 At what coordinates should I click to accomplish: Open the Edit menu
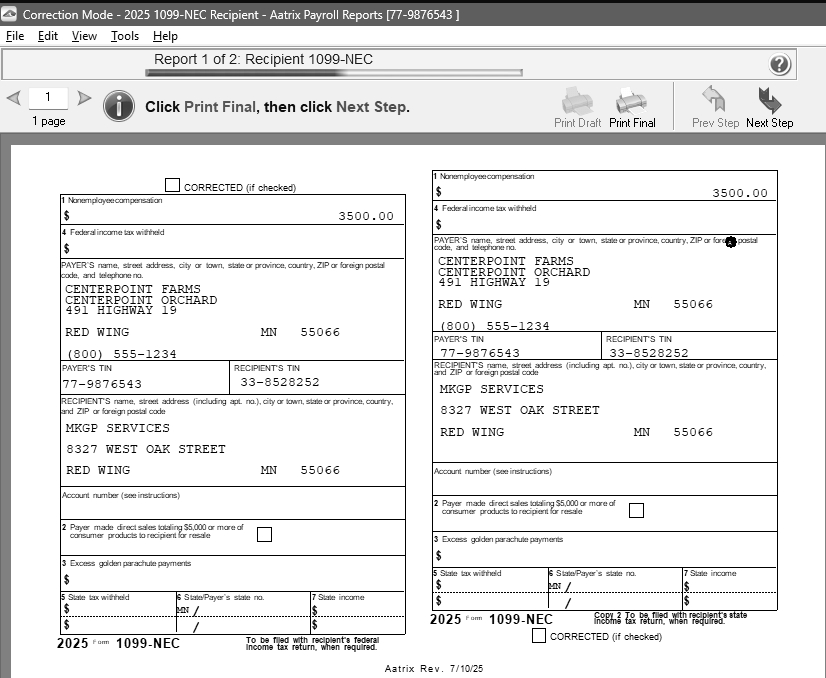point(48,36)
